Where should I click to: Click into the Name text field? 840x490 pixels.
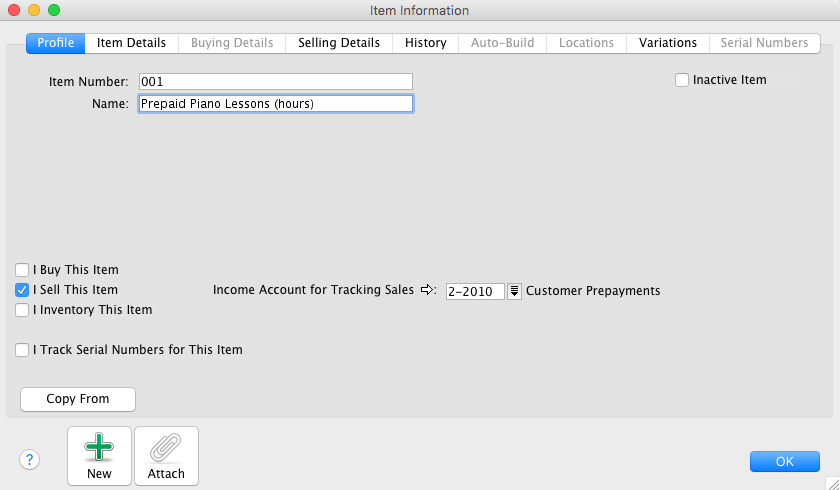point(275,103)
